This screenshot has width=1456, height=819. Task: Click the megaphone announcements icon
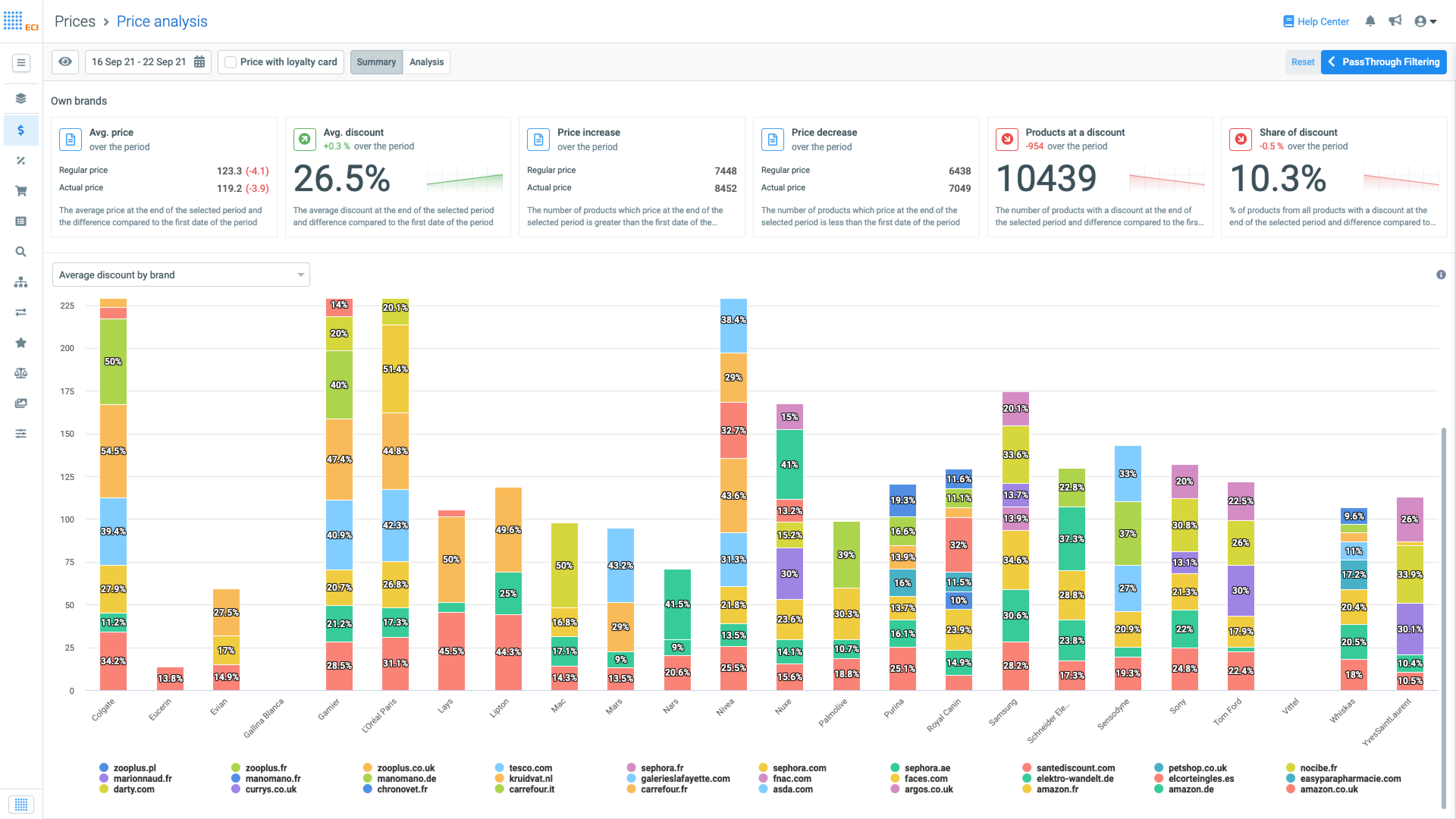pos(1395,22)
